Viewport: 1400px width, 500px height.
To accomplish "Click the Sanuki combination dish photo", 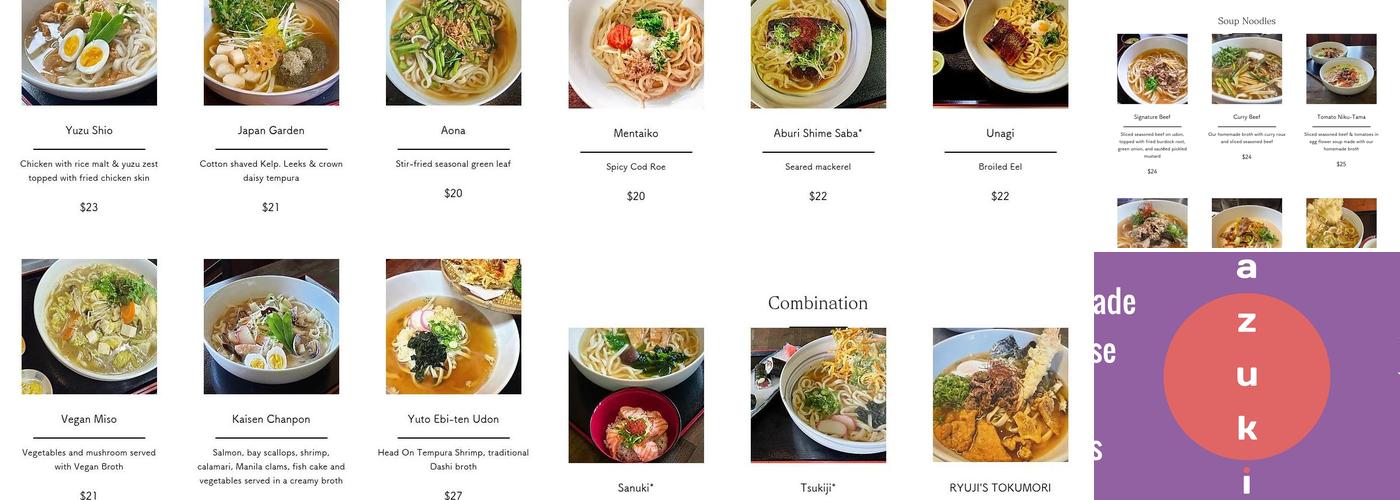I will click(636, 395).
